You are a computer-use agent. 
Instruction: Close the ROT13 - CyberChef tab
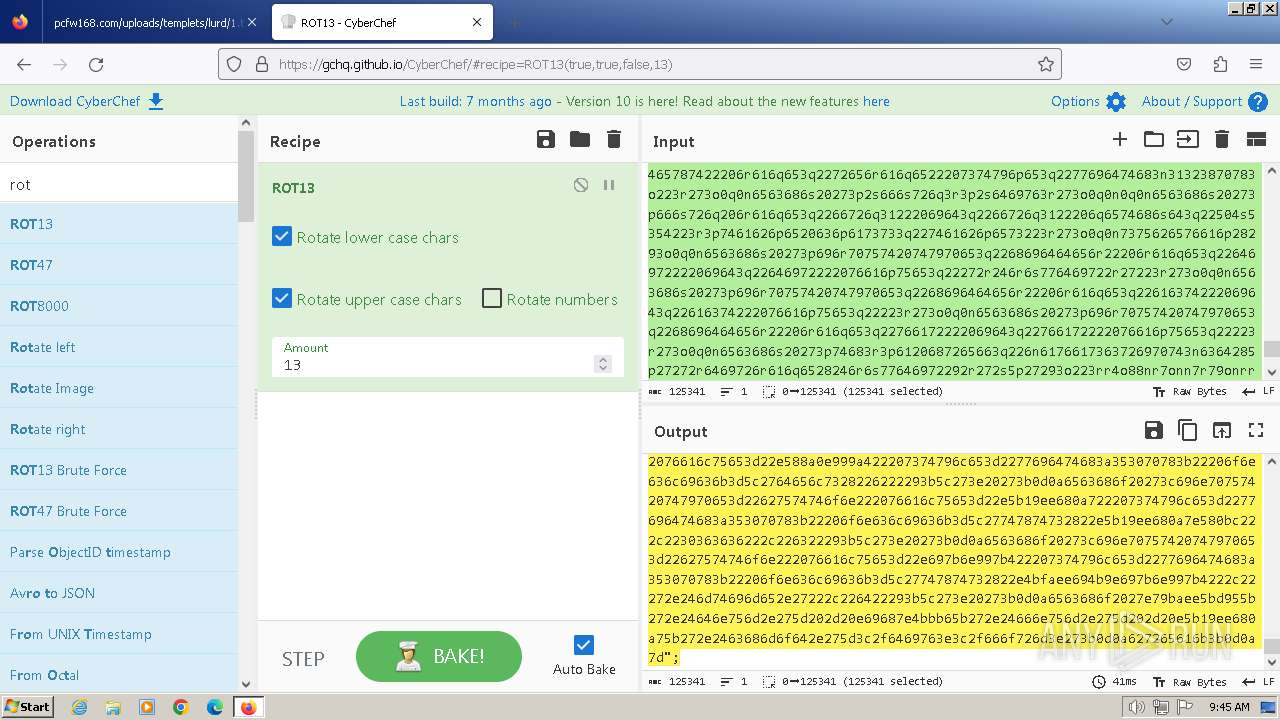[477, 22]
